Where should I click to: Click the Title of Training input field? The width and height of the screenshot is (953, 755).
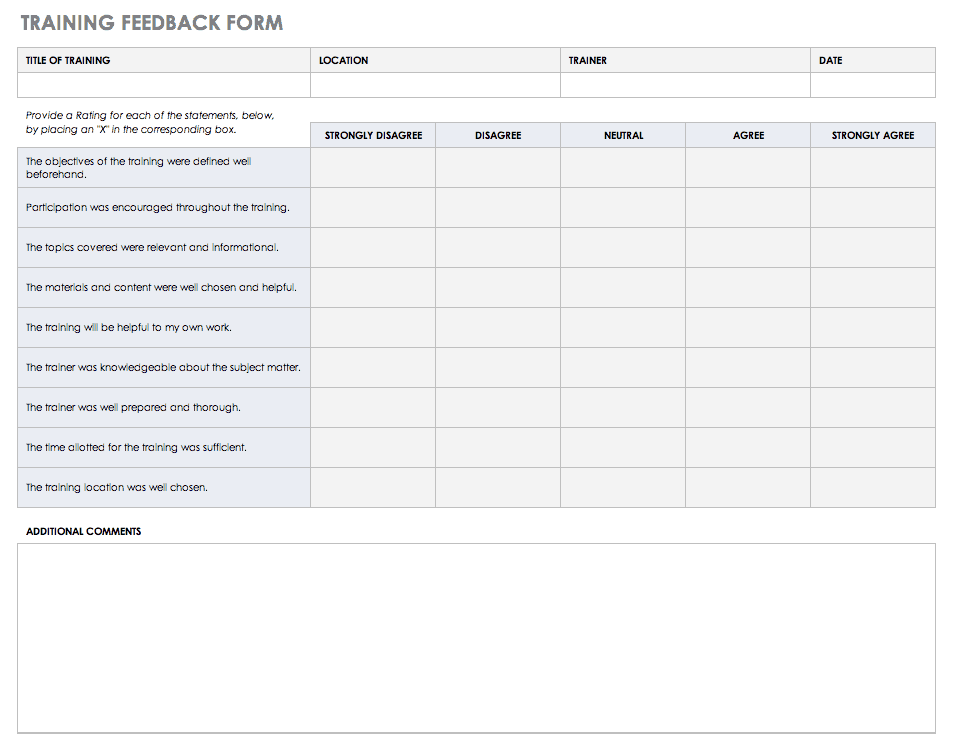[x=164, y=85]
